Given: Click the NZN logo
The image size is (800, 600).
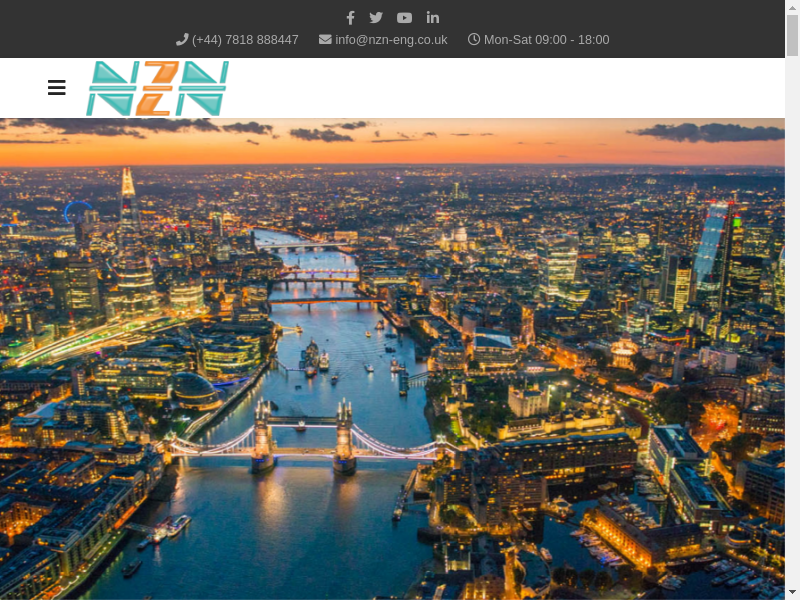Looking at the screenshot, I should coord(157,88).
